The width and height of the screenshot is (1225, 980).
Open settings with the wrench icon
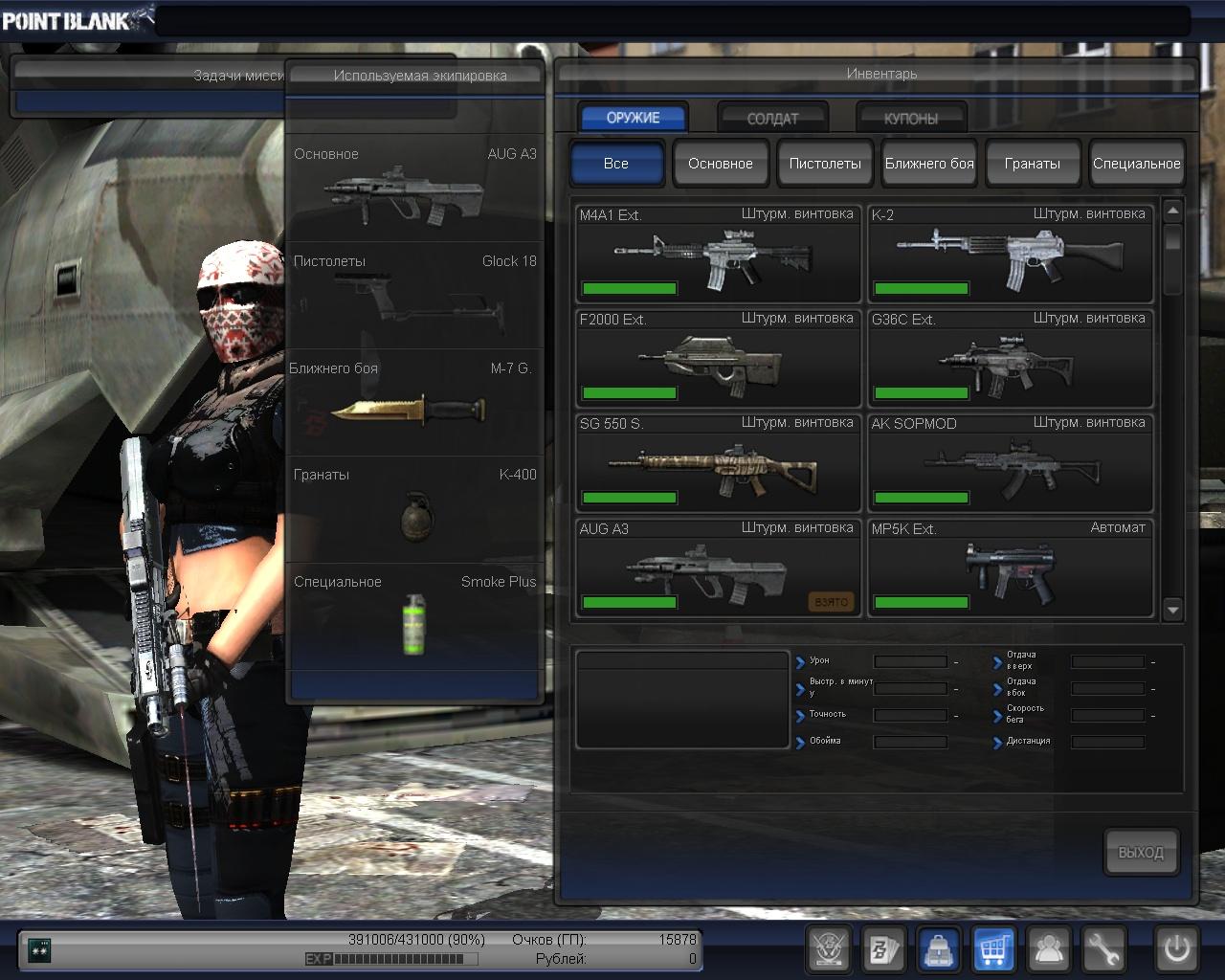click(x=1103, y=949)
